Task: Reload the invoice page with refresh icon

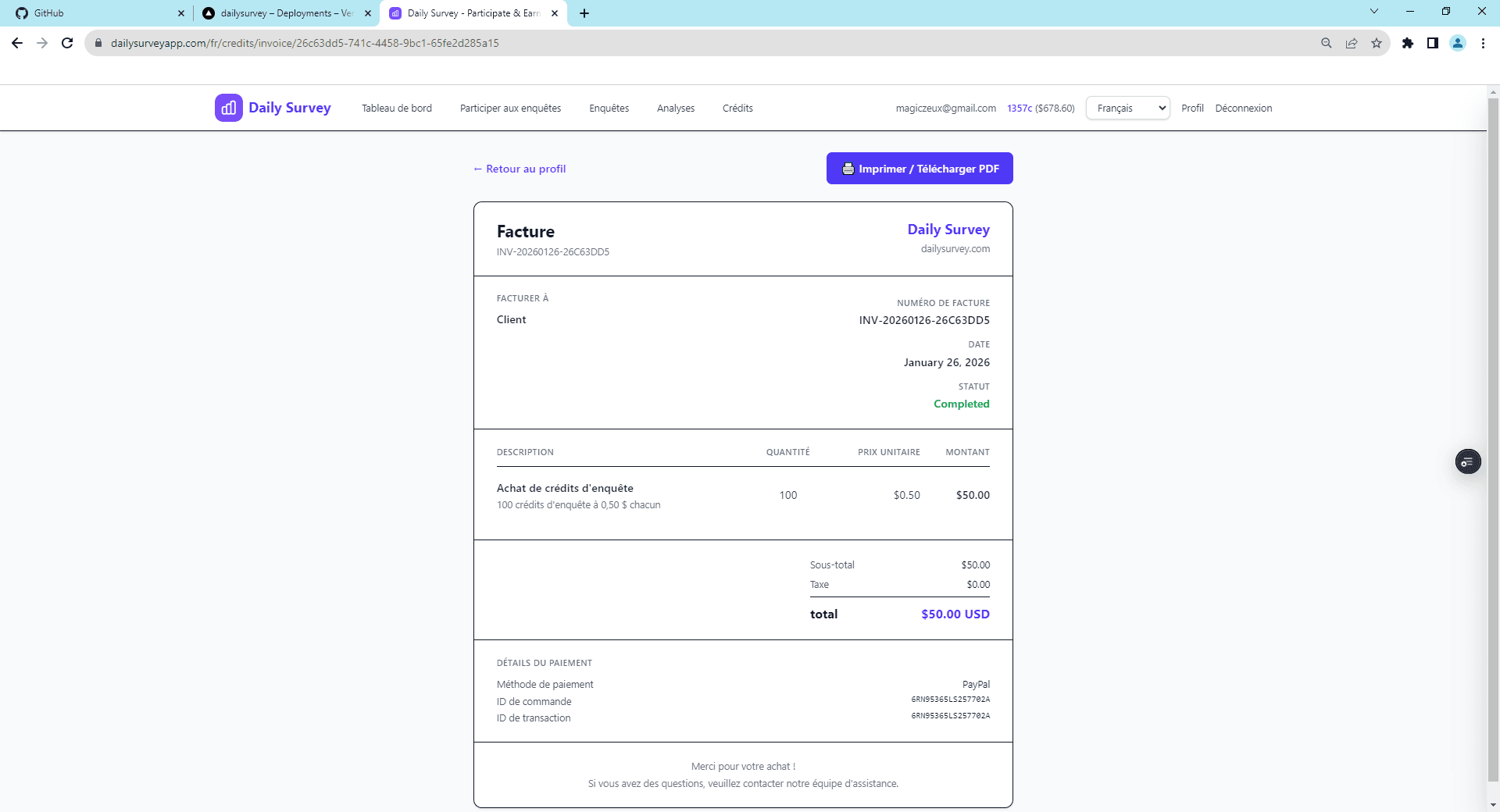Action: [x=67, y=43]
